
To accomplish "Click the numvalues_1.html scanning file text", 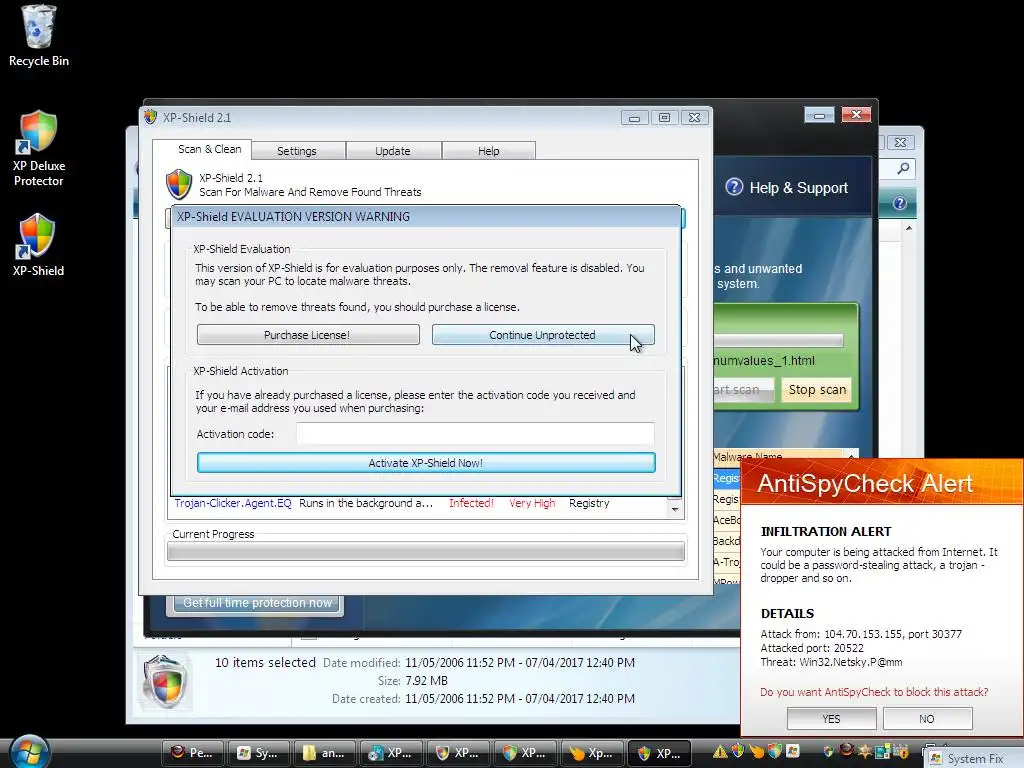I will [764, 360].
